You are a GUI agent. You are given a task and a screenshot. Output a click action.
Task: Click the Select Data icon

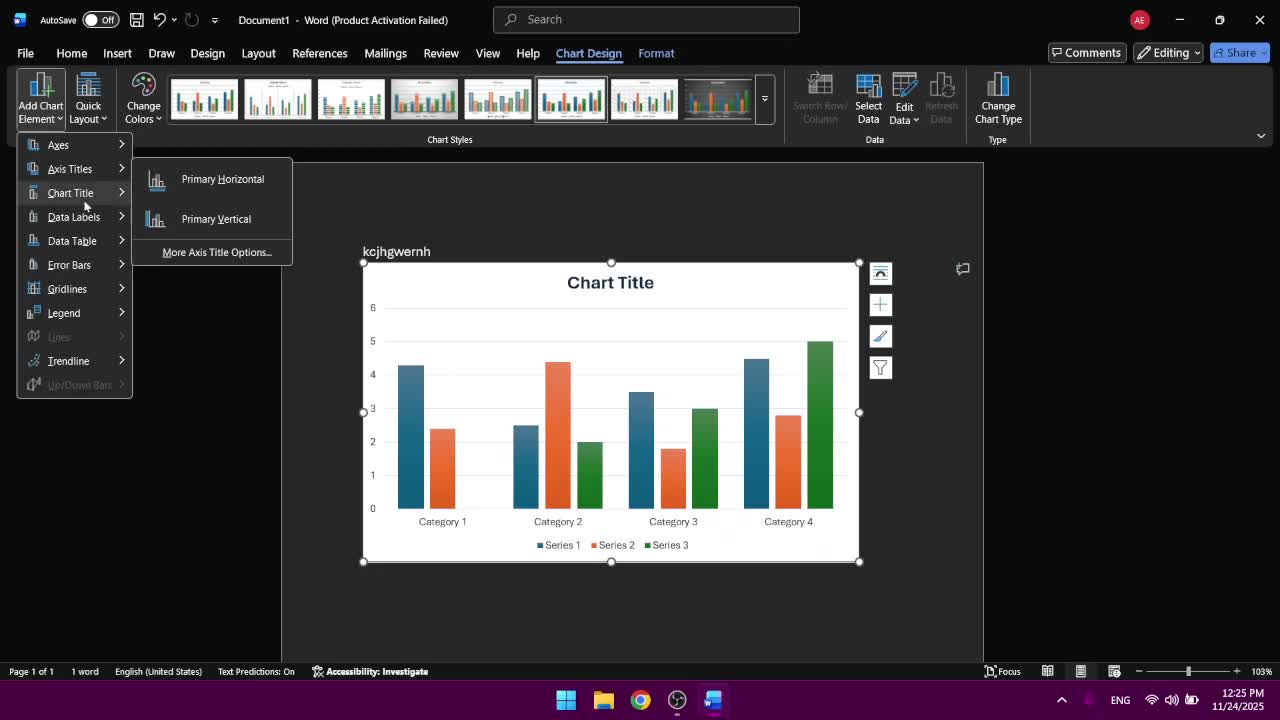868,98
